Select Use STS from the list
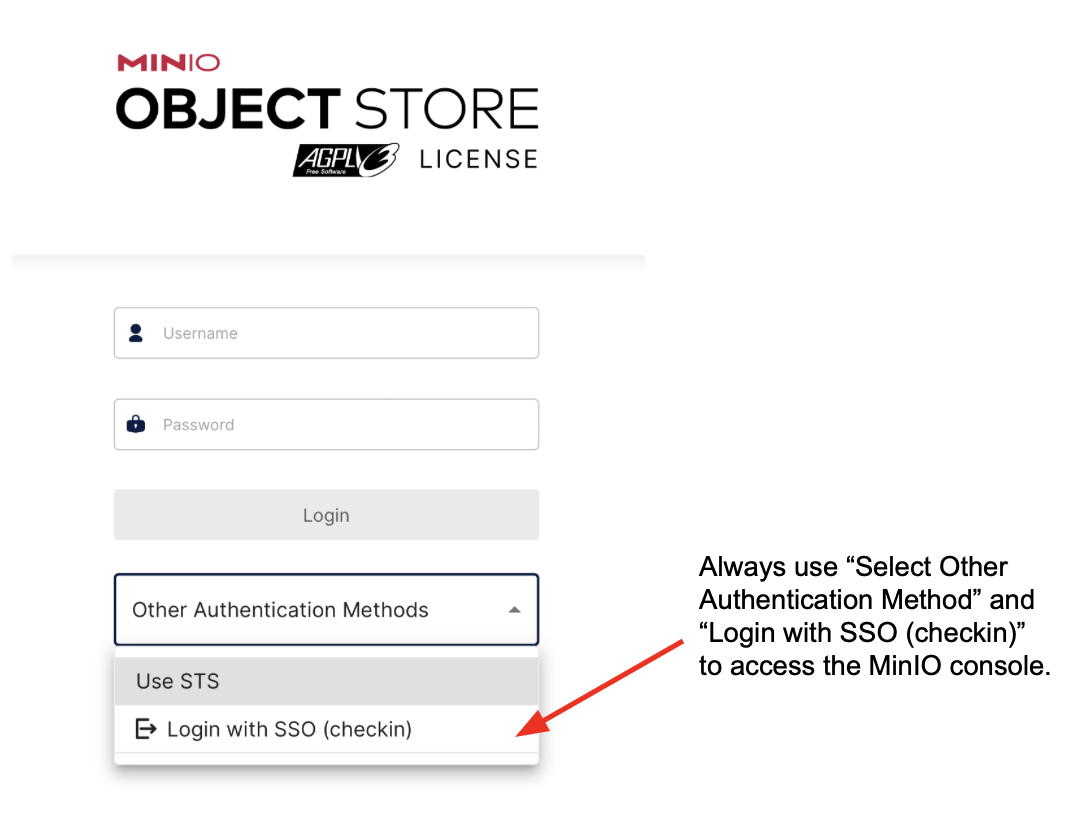 click(178, 681)
